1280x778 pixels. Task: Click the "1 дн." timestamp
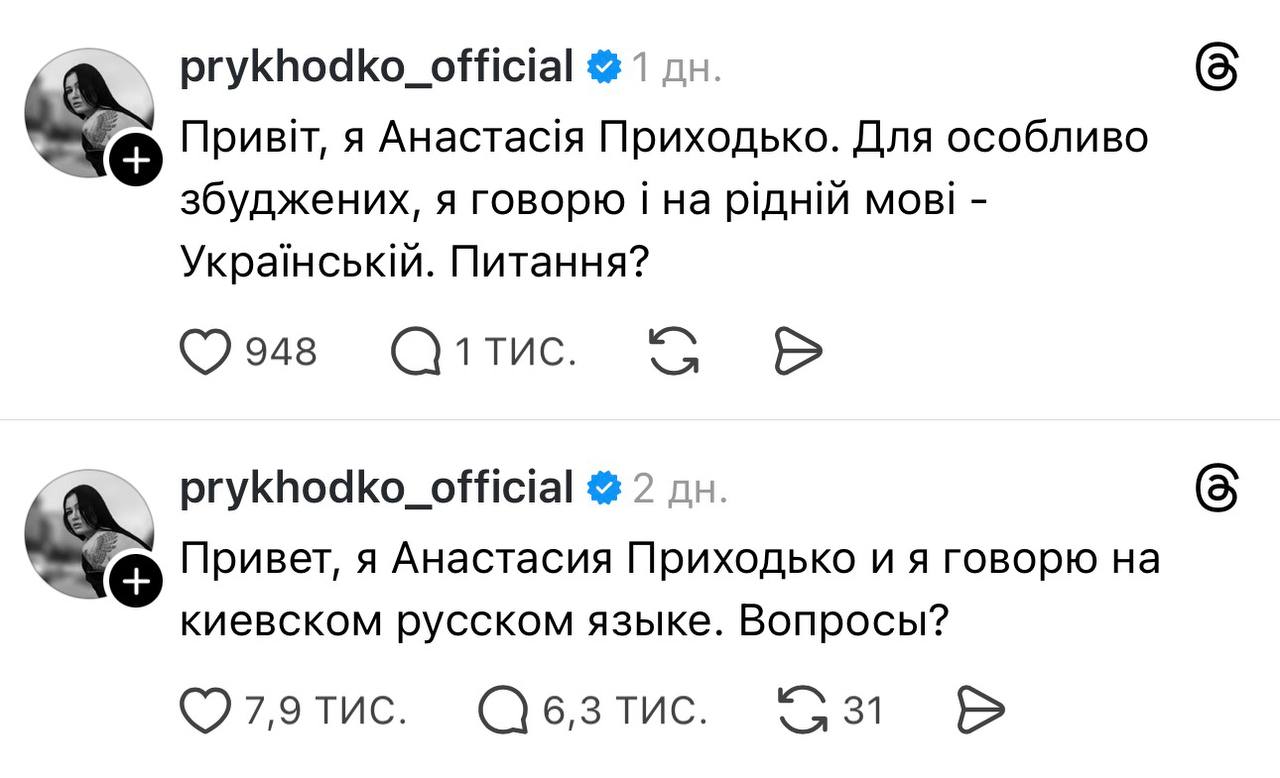click(x=676, y=69)
